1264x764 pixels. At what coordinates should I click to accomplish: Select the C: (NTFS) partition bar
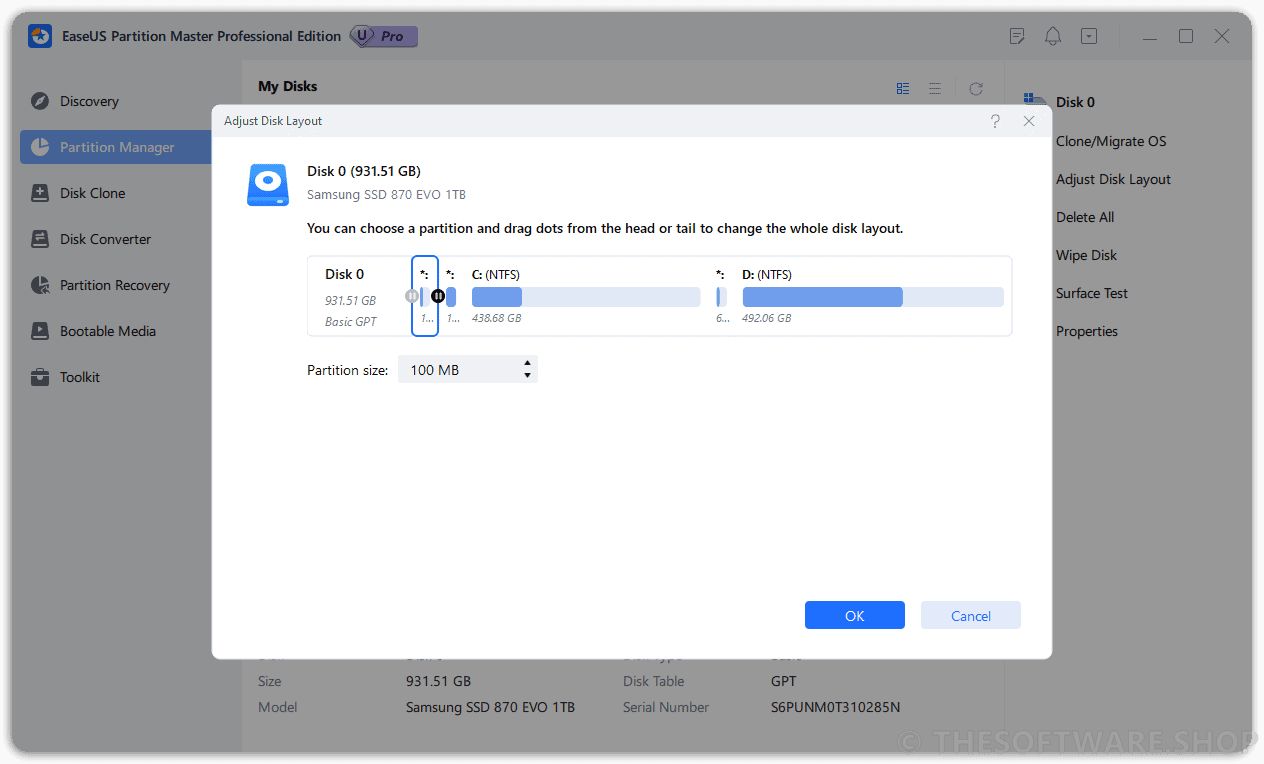586,297
